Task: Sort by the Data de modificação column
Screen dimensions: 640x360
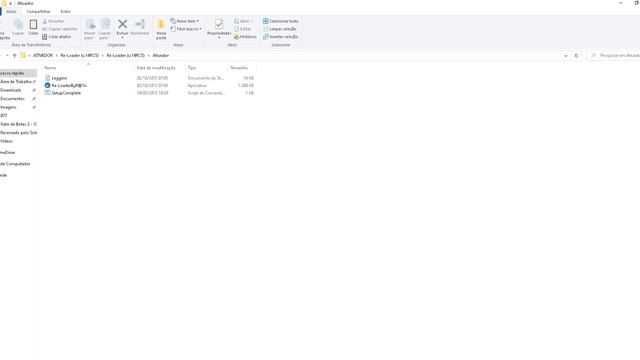Action: [x=156, y=68]
